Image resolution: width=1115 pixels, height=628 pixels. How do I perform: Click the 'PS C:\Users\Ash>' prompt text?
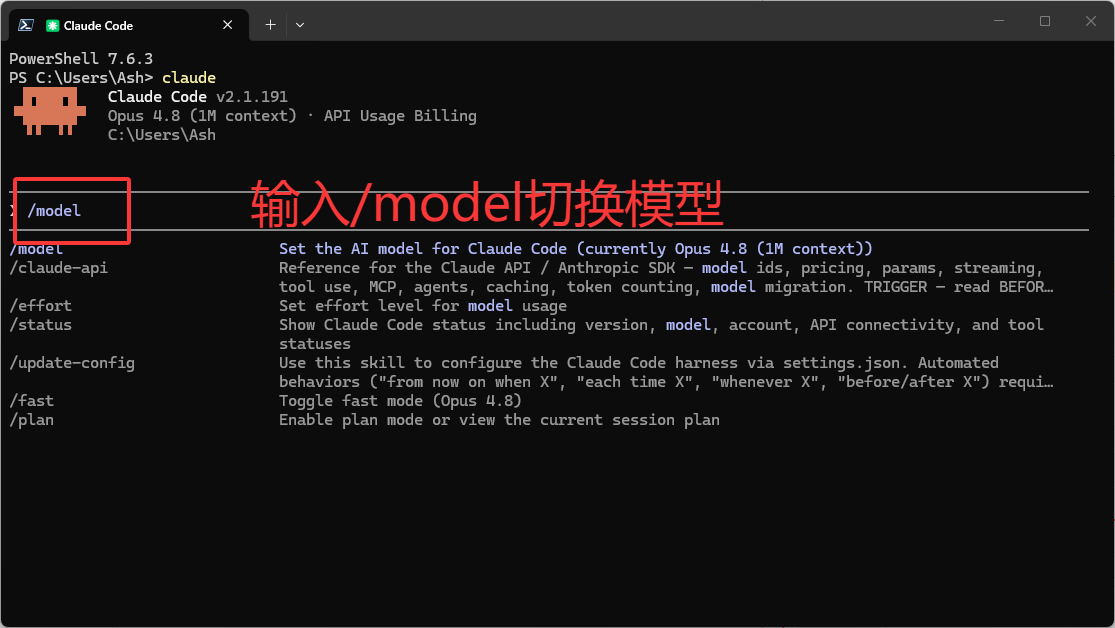coord(81,78)
